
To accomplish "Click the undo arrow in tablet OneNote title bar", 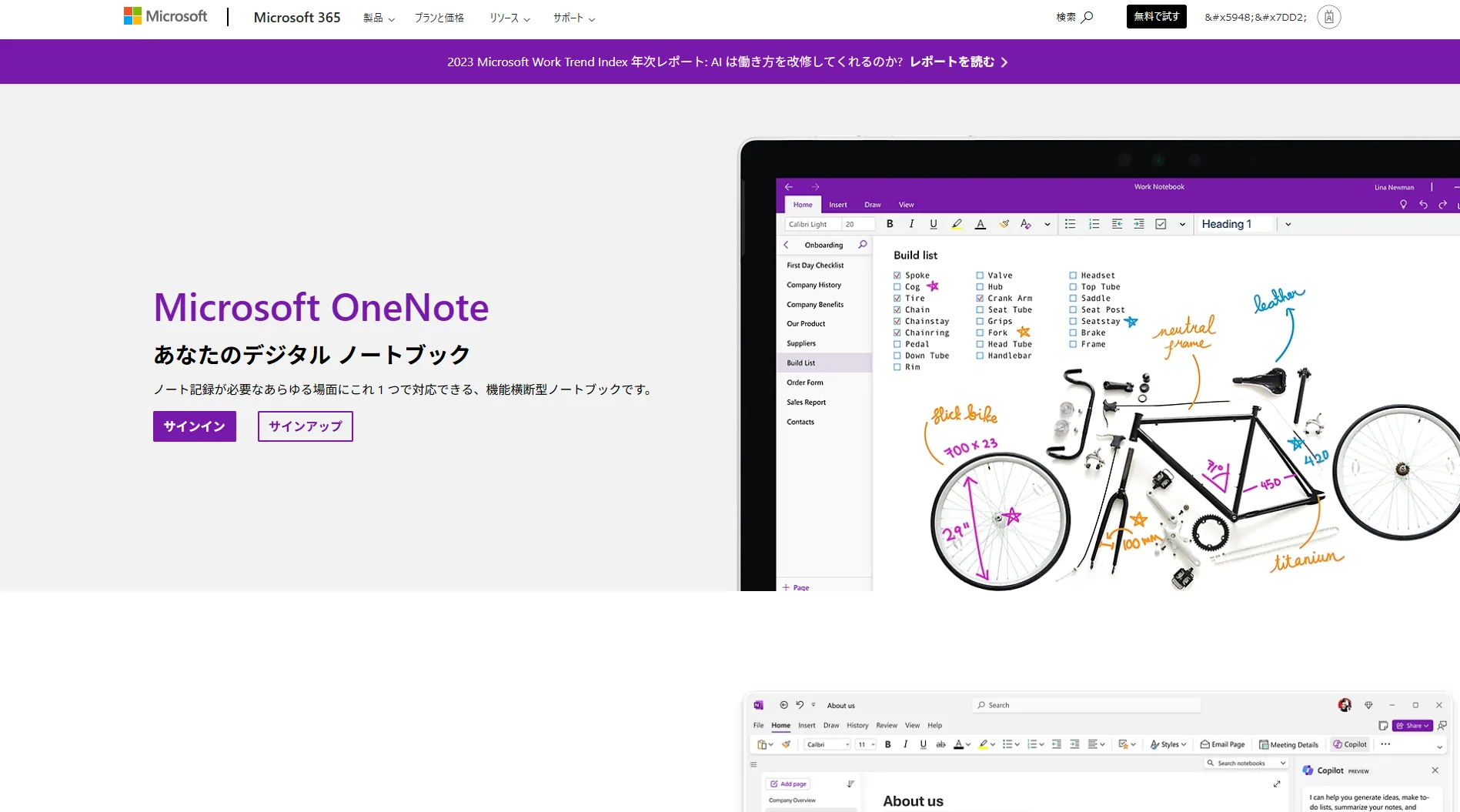I will tap(1423, 205).
